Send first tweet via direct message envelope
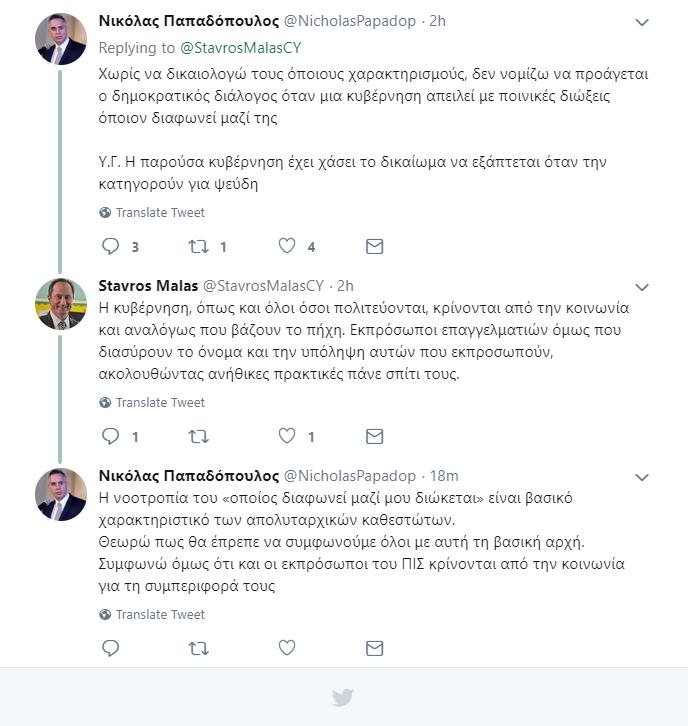The width and height of the screenshot is (688, 726). point(374,246)
